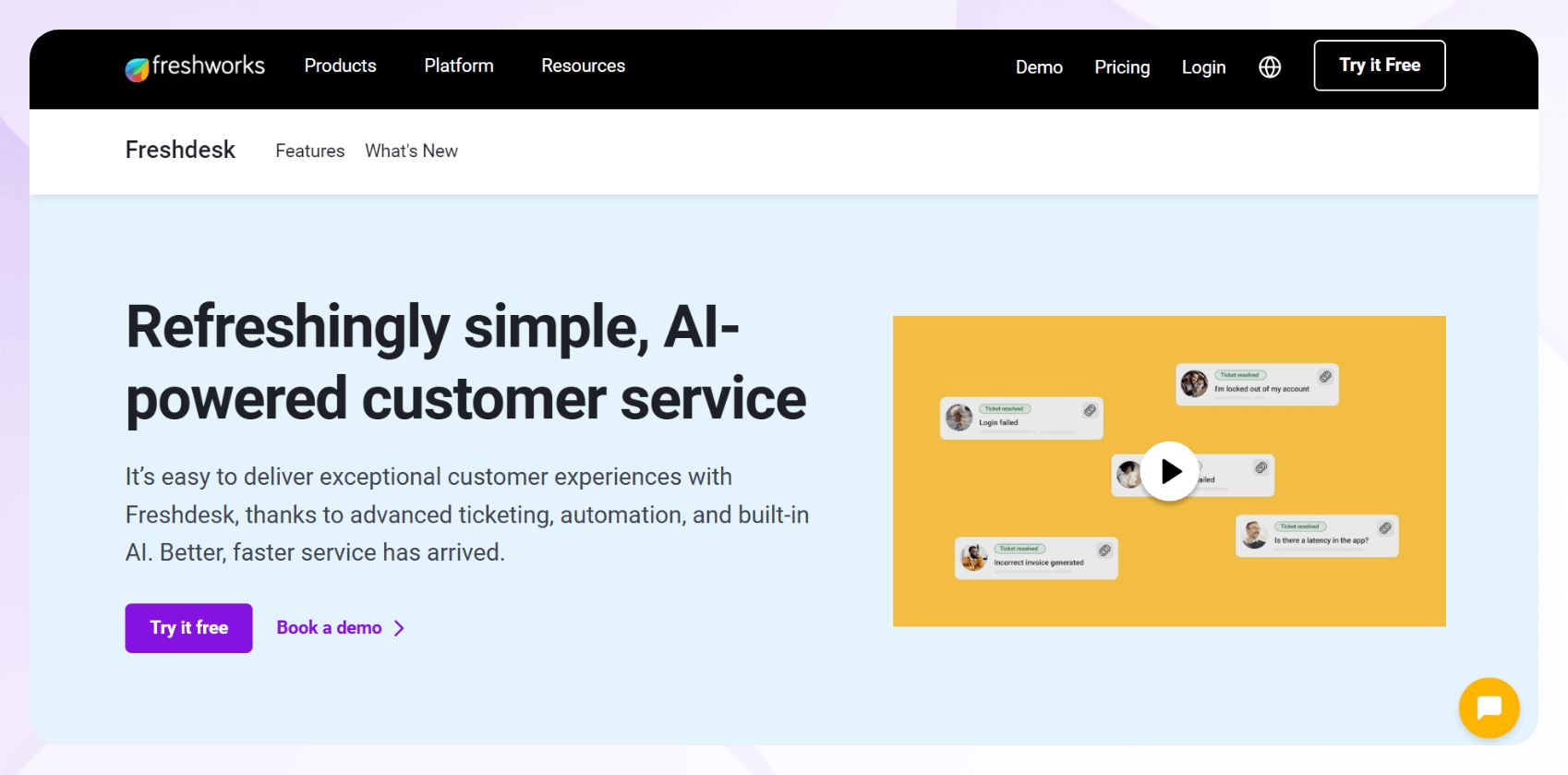Screen dimensions: 1568x775
Task: Open the Resources menu
Action: (583, 66)
